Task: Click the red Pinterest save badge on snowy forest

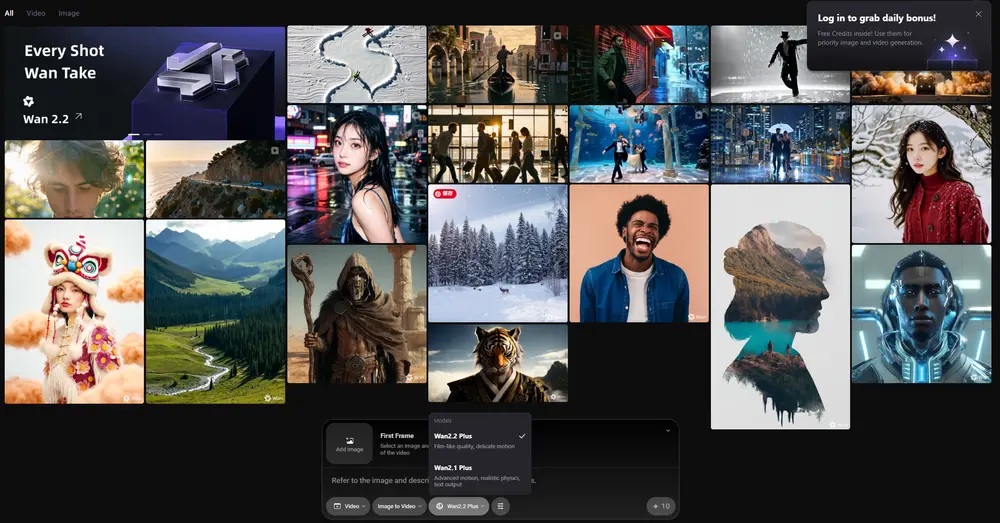Action: (x=442, y=193)
